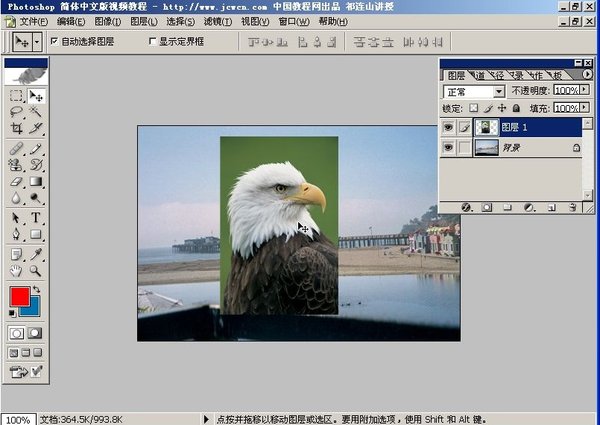Select the 背景 layer thumbnail
Screen dimensions: 600x425
click(x=487, y=148)
